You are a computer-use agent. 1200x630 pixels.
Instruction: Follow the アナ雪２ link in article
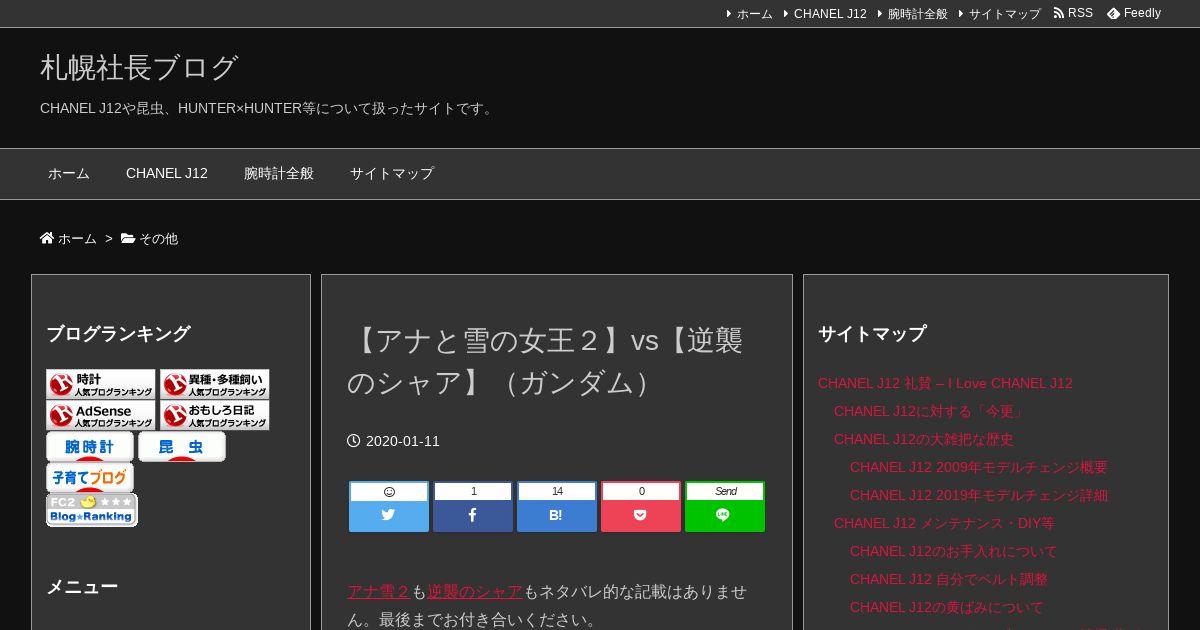(379, 592)
